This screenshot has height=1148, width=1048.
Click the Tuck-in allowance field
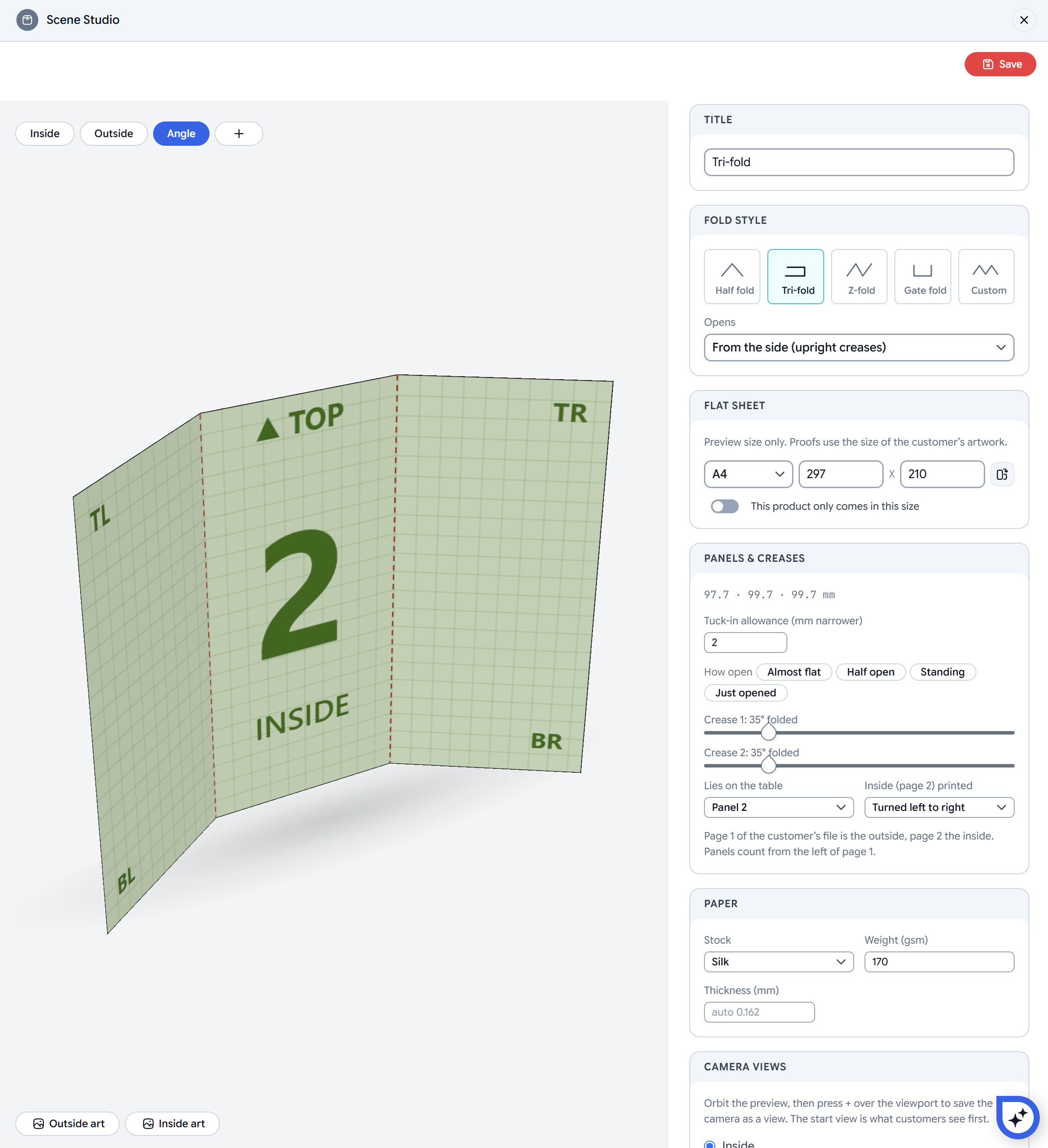745,642
